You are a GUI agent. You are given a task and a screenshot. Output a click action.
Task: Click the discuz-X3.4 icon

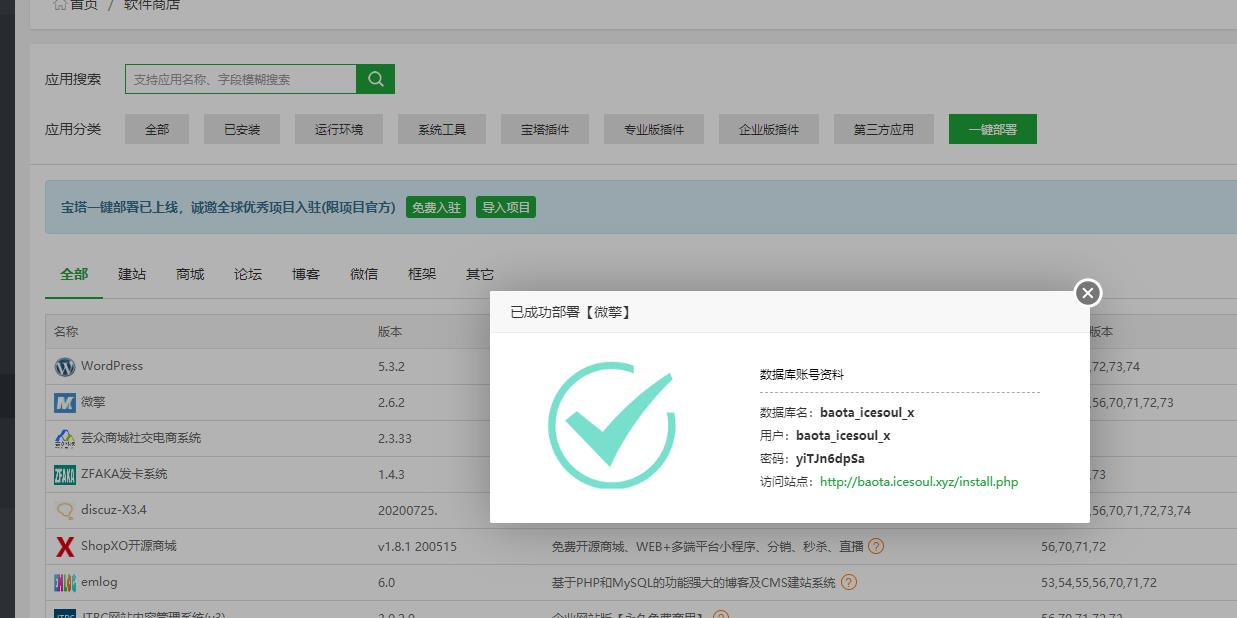tap(65, 511)
